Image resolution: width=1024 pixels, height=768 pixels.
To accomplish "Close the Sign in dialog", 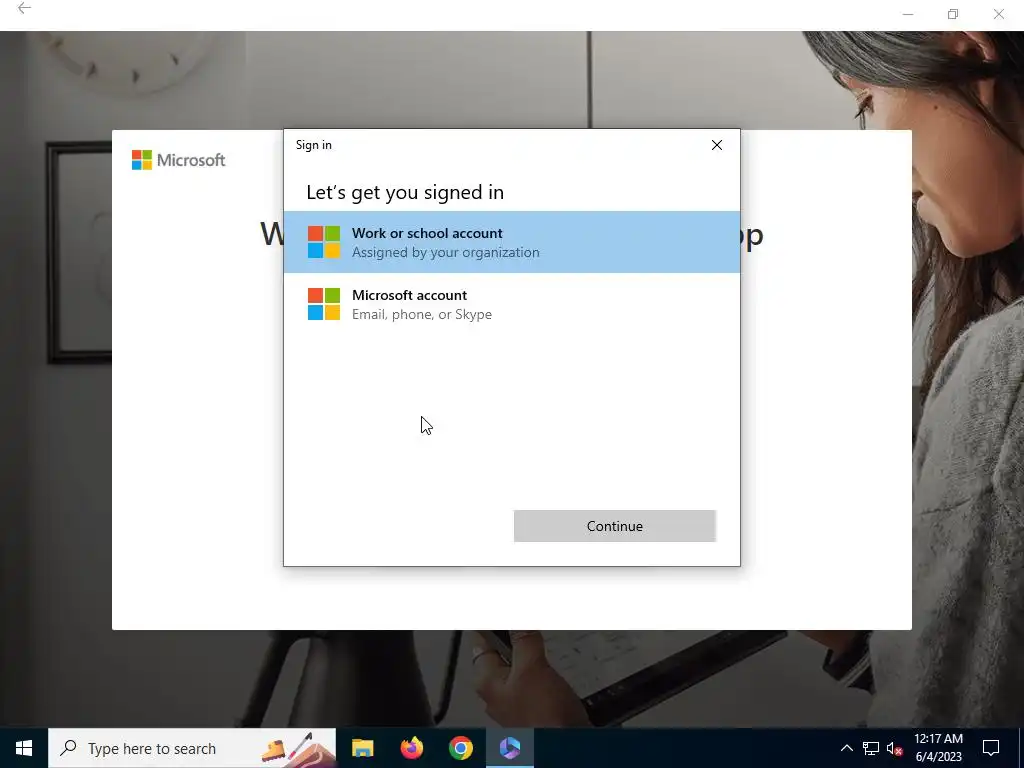I will (x=716, y=145).
